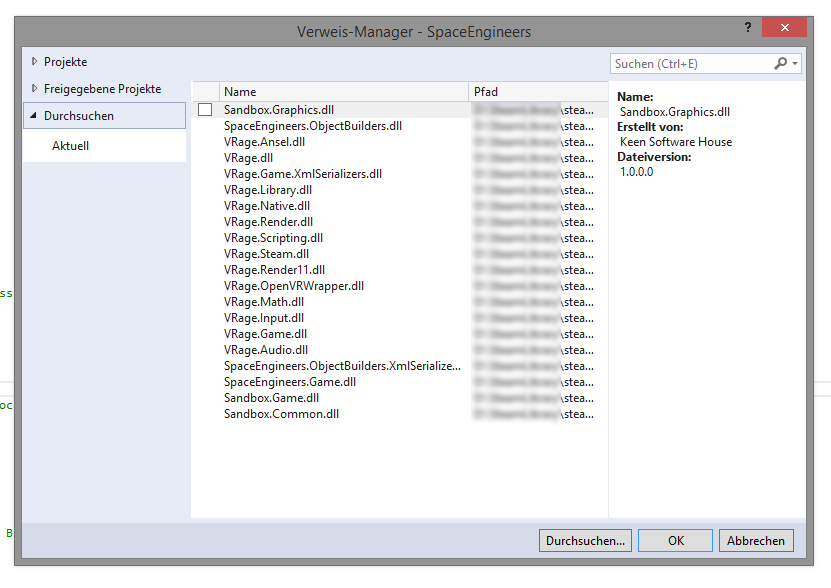
Task: Select VRage.Game.XmlSerializers.dll row
Action: point(400,174)
